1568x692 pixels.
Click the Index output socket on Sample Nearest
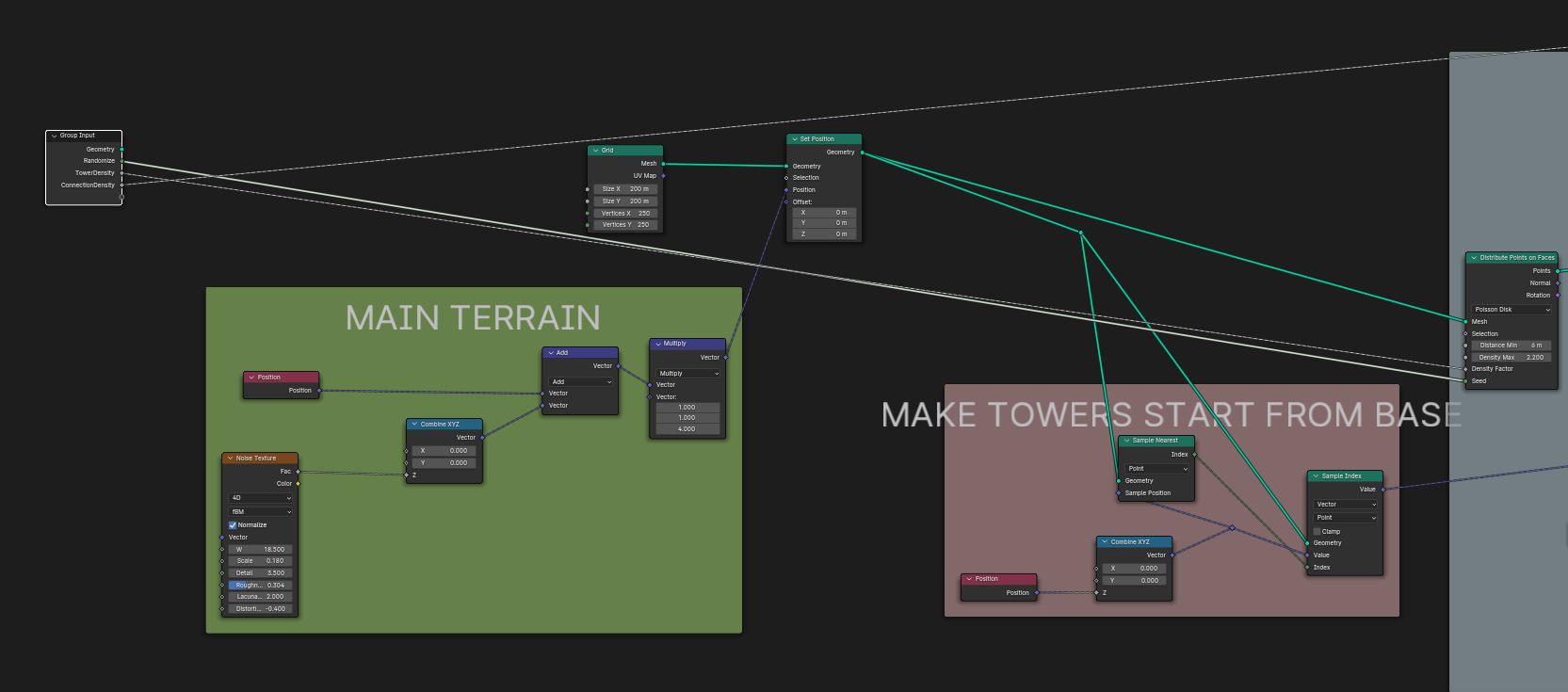[1194, 455]
